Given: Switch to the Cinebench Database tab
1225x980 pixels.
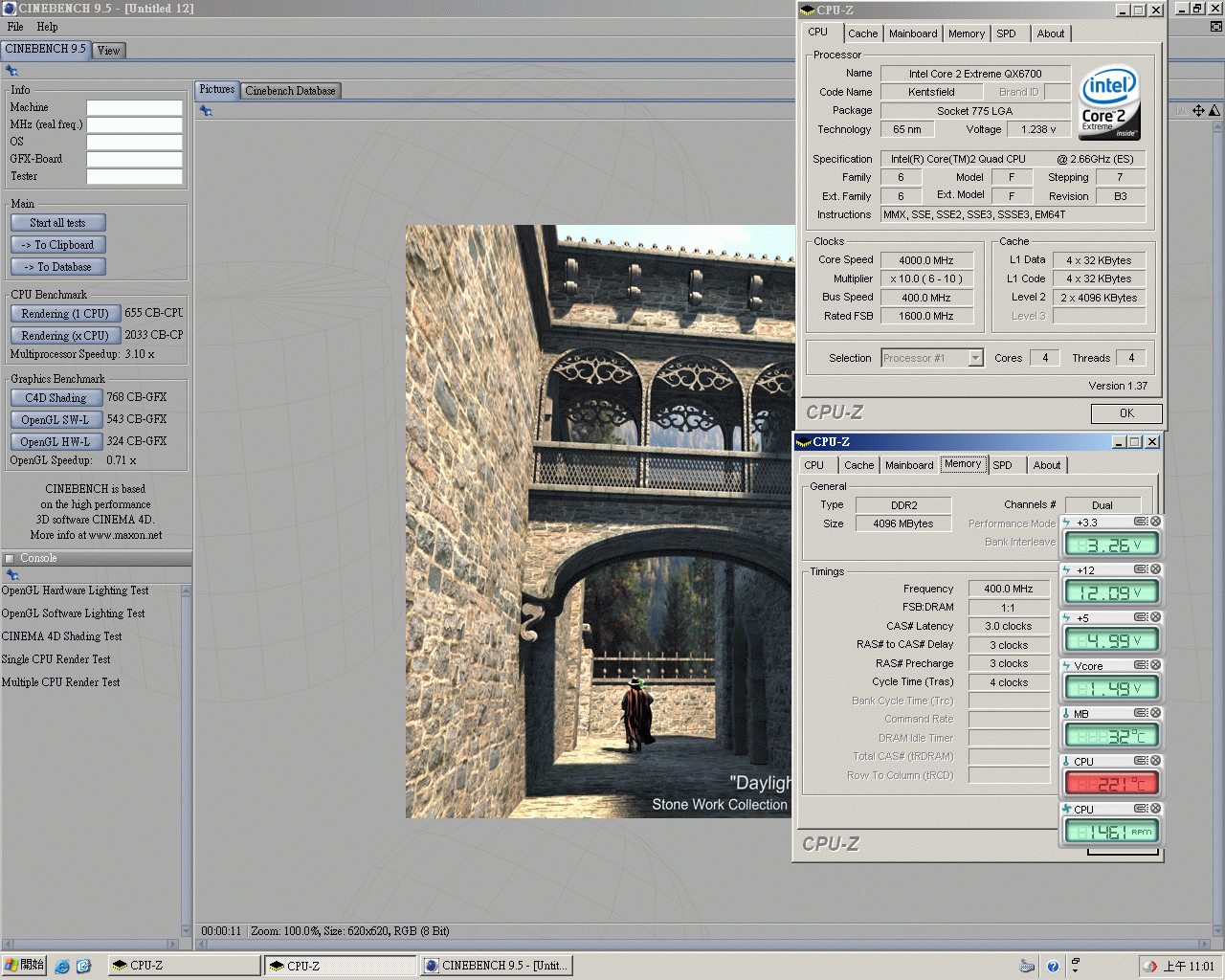Looking at the screenshot, I should pyautogui.click(x=290, y=91).
